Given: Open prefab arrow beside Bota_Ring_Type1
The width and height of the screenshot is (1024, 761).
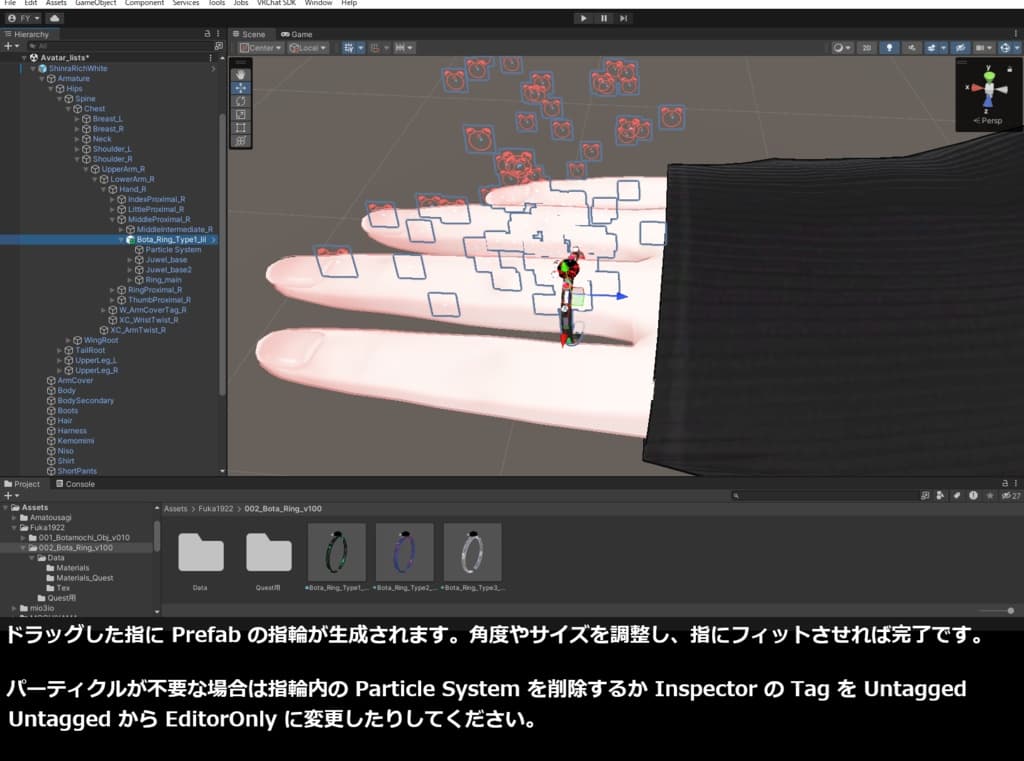Looking at the screenshot, I should (214, 240).
